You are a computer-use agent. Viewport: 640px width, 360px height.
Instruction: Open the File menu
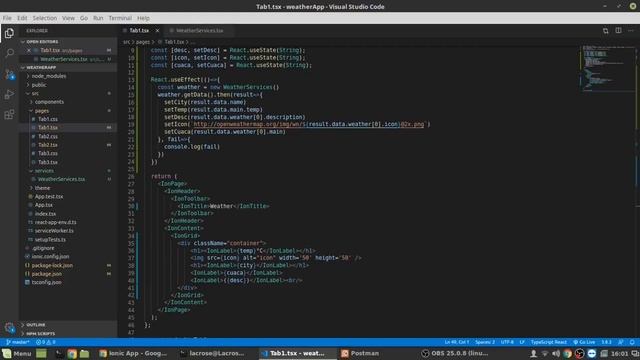tap(7, 18)
